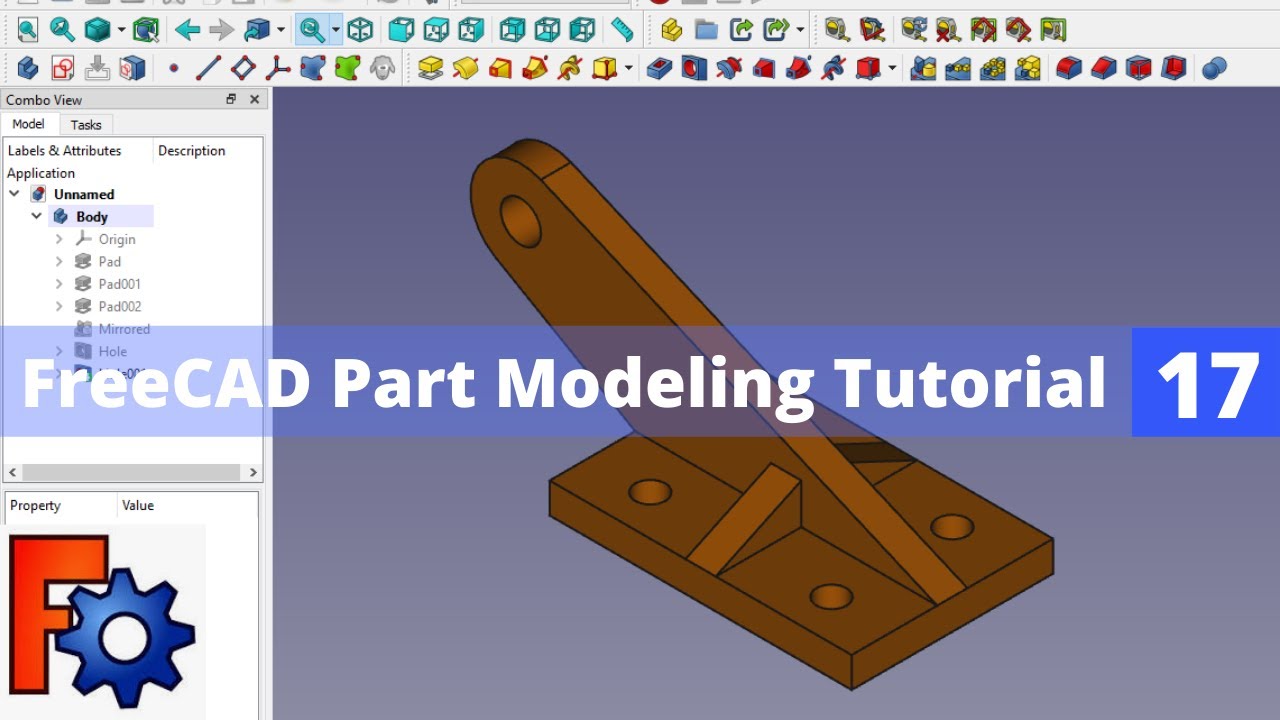Select the Chamfer tool

1103,68
